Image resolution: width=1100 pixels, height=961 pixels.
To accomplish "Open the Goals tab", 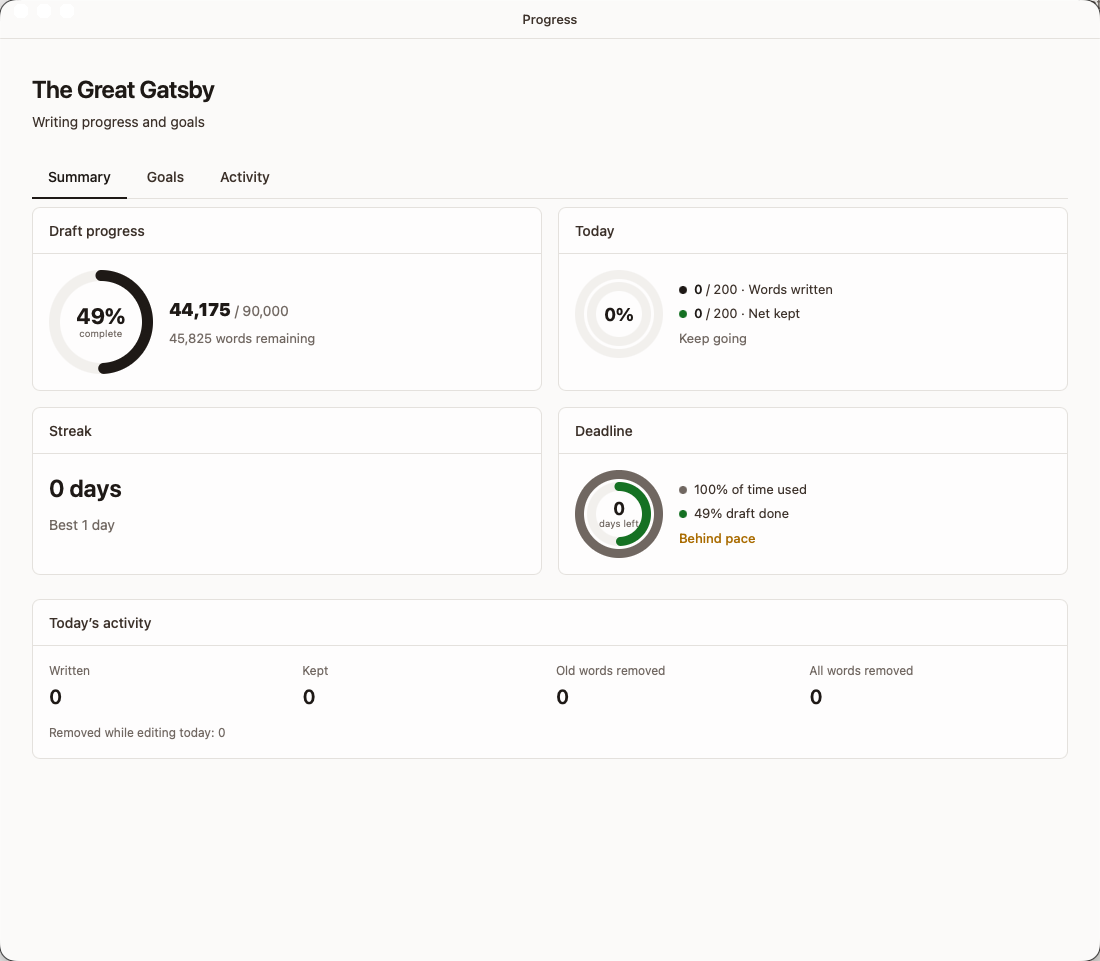I will 165,177.
